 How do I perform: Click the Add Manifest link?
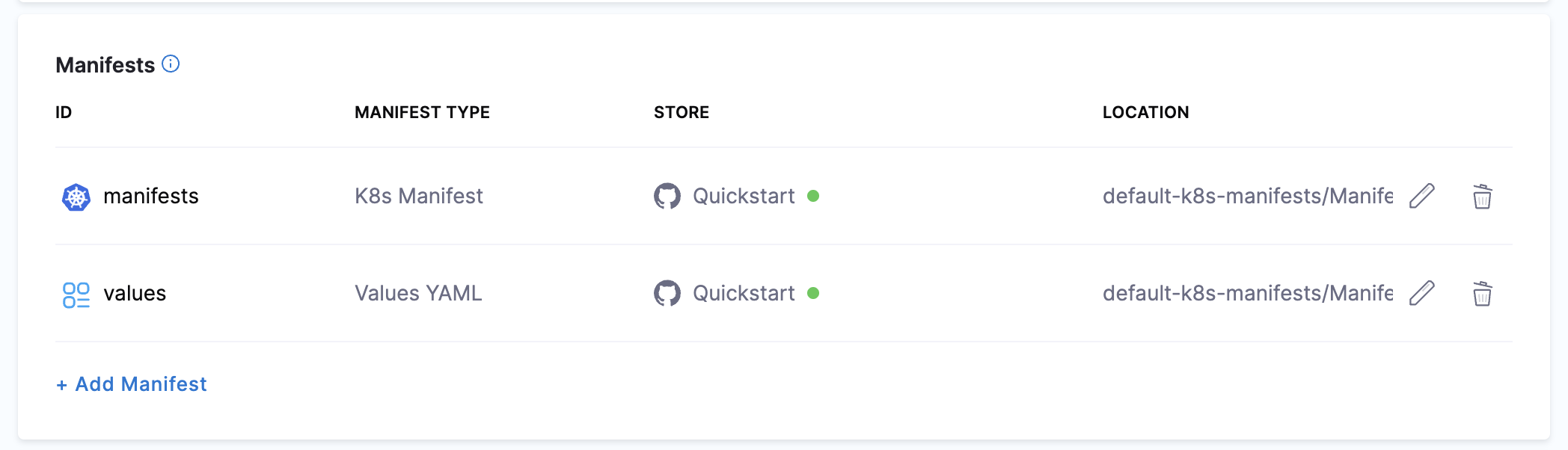[x=132, y=384]
